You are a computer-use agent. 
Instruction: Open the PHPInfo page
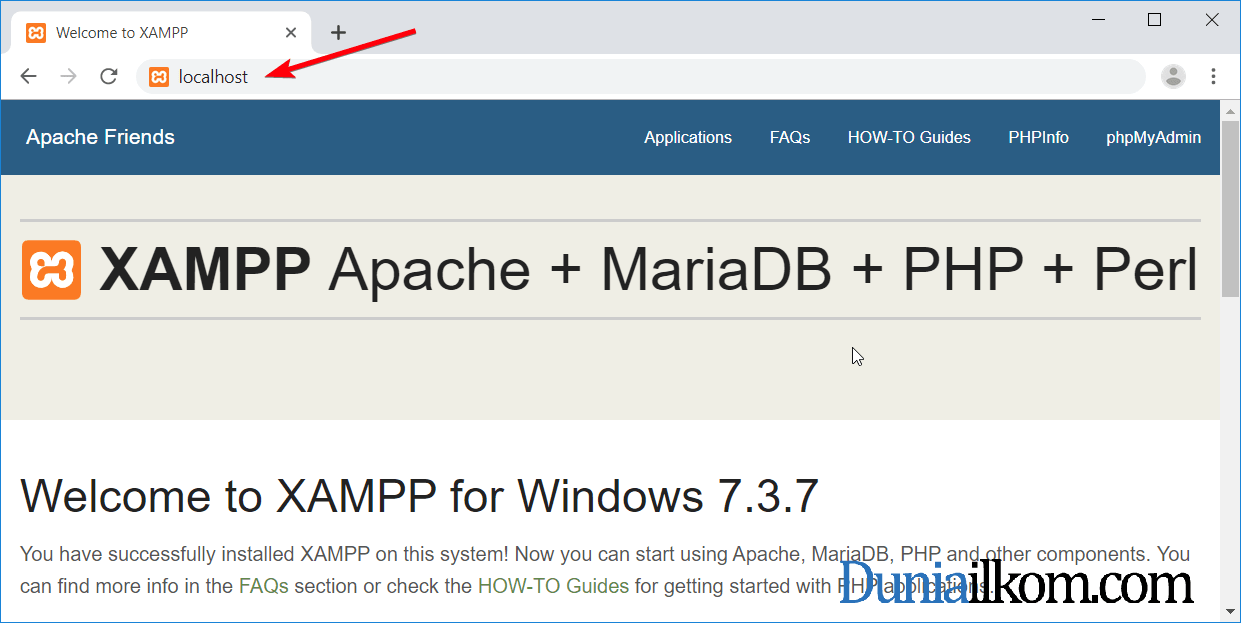click(1038, 138)
